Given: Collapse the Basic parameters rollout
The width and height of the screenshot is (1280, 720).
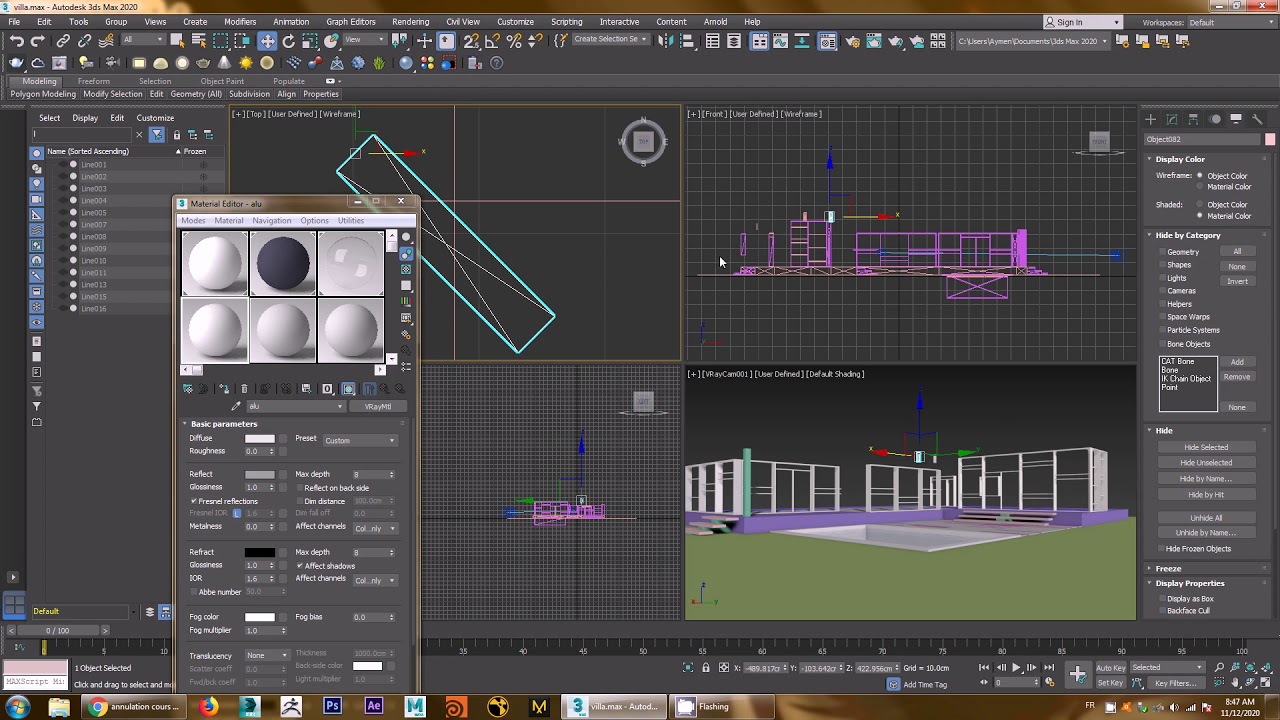Looking at the screenshot, I should [223, 424].
